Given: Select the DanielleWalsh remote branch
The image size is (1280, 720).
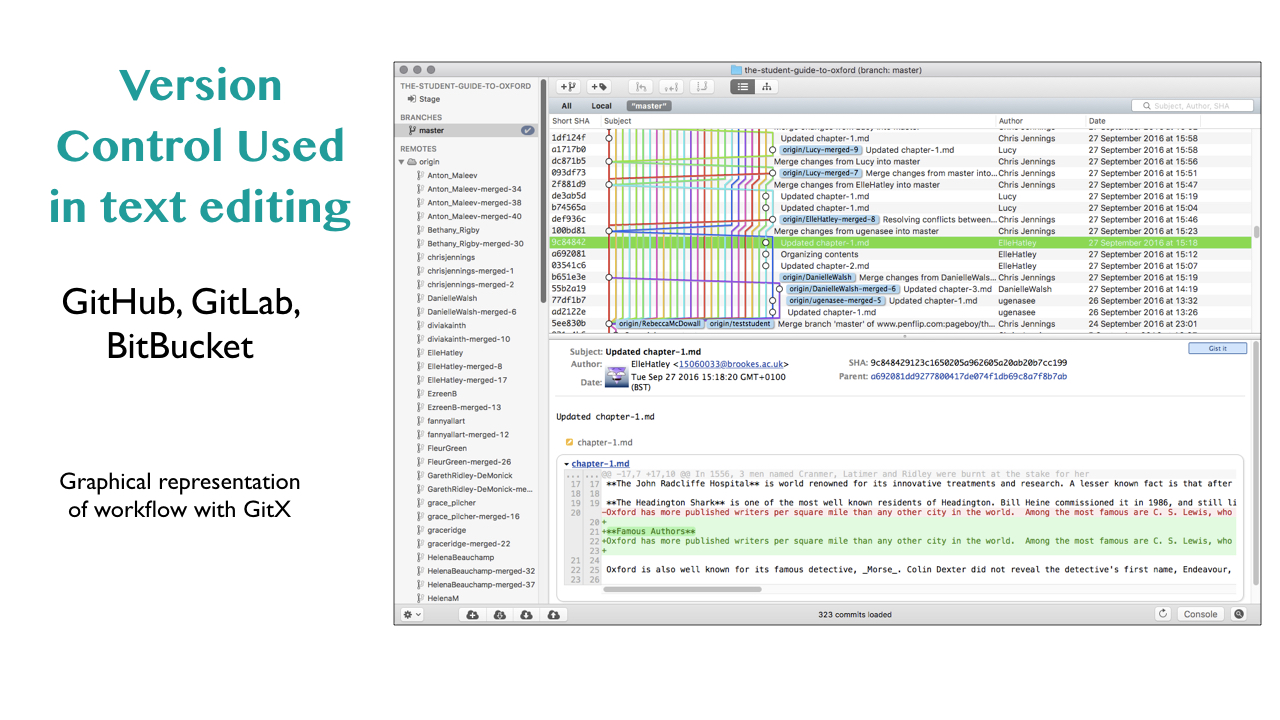Looking at the screenshot, I should coord(452,298).
